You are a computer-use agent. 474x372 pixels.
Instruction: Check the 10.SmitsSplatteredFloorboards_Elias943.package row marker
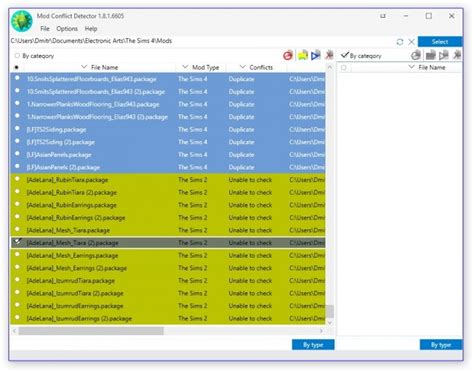[17, 78]
